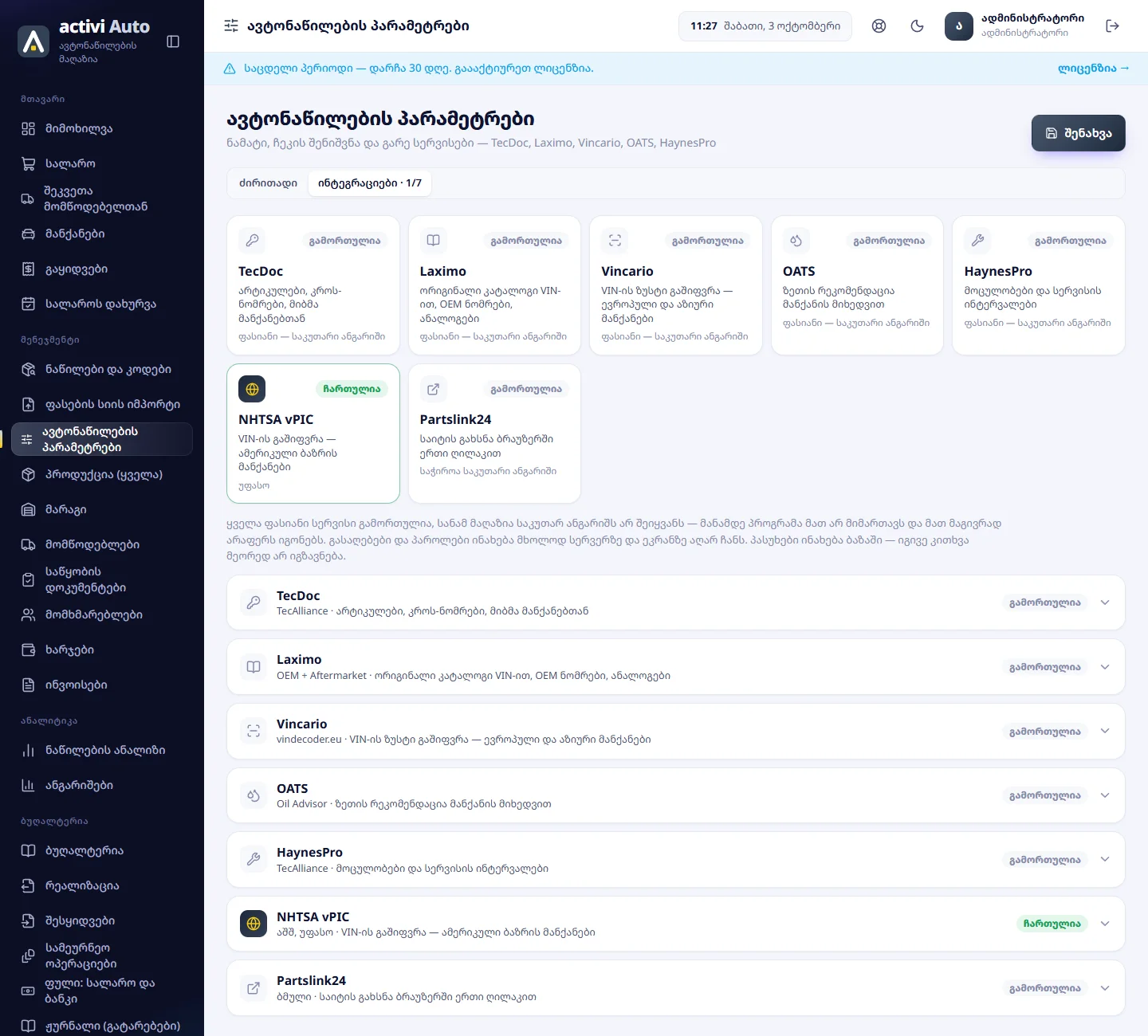Open the support lifebuoy icon
This screenshot has height=1036, width=1148.
click(879, 26)
